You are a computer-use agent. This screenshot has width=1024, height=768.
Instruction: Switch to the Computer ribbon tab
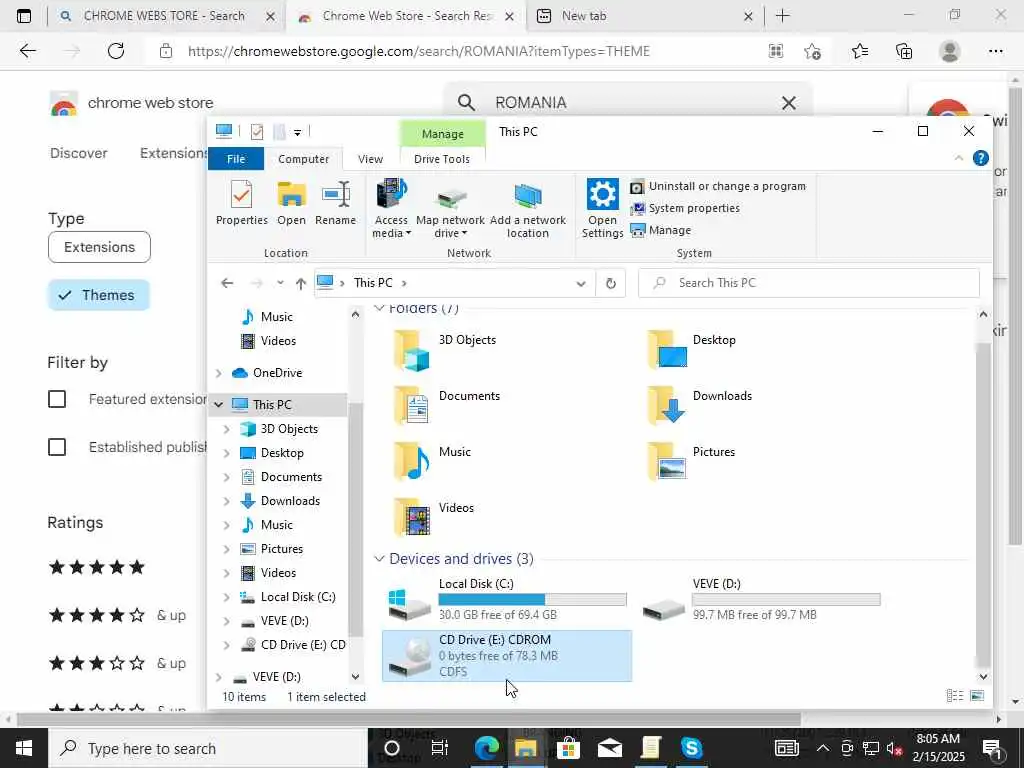click(x=304, y=159)
